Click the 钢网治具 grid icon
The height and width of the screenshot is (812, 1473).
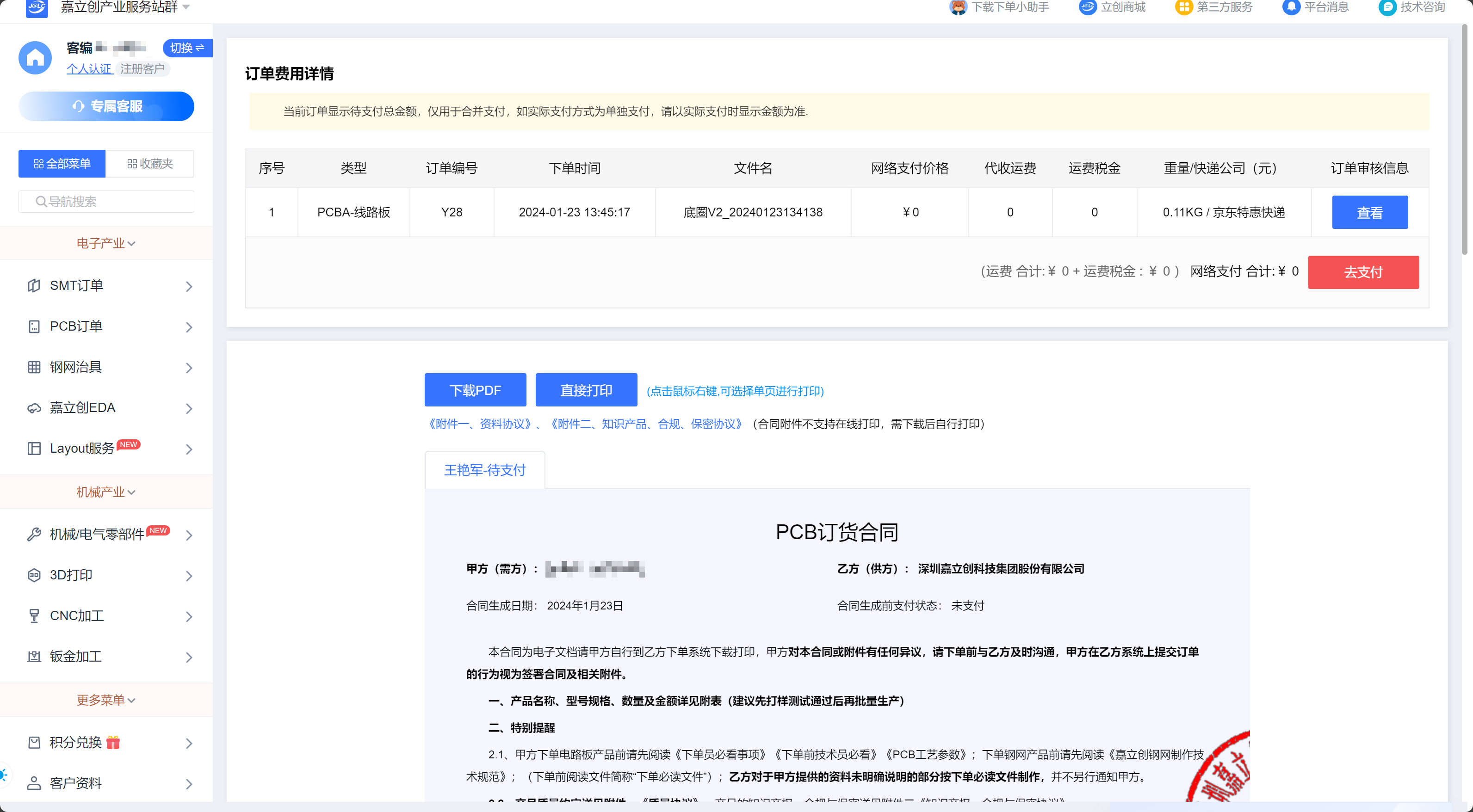point(34,367)
